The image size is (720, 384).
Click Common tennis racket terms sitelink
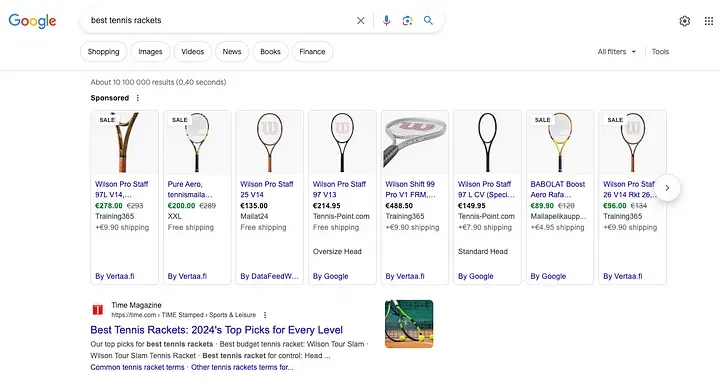click(137, 367)
